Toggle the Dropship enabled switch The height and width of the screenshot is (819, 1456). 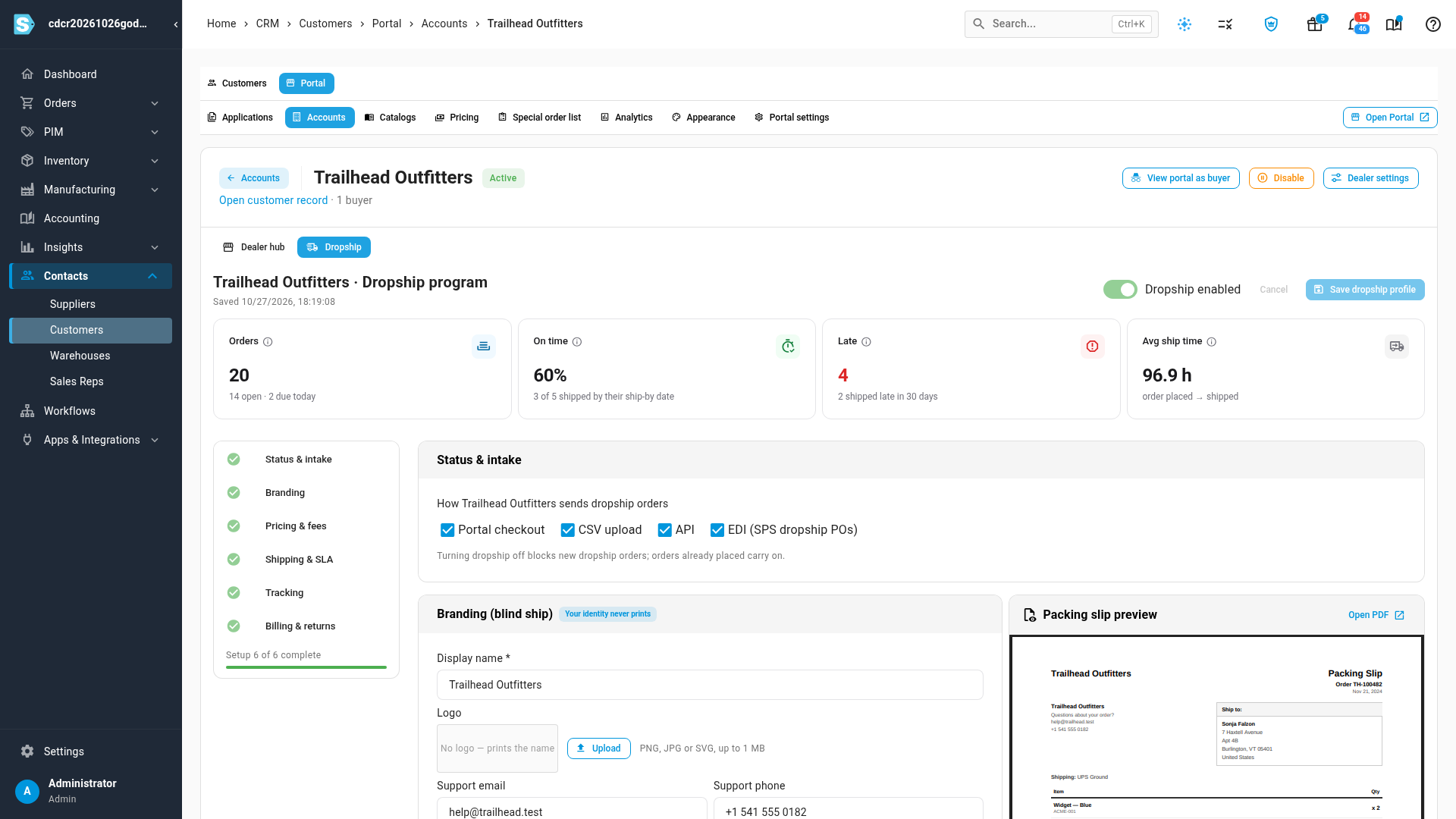click(1120, 290)
